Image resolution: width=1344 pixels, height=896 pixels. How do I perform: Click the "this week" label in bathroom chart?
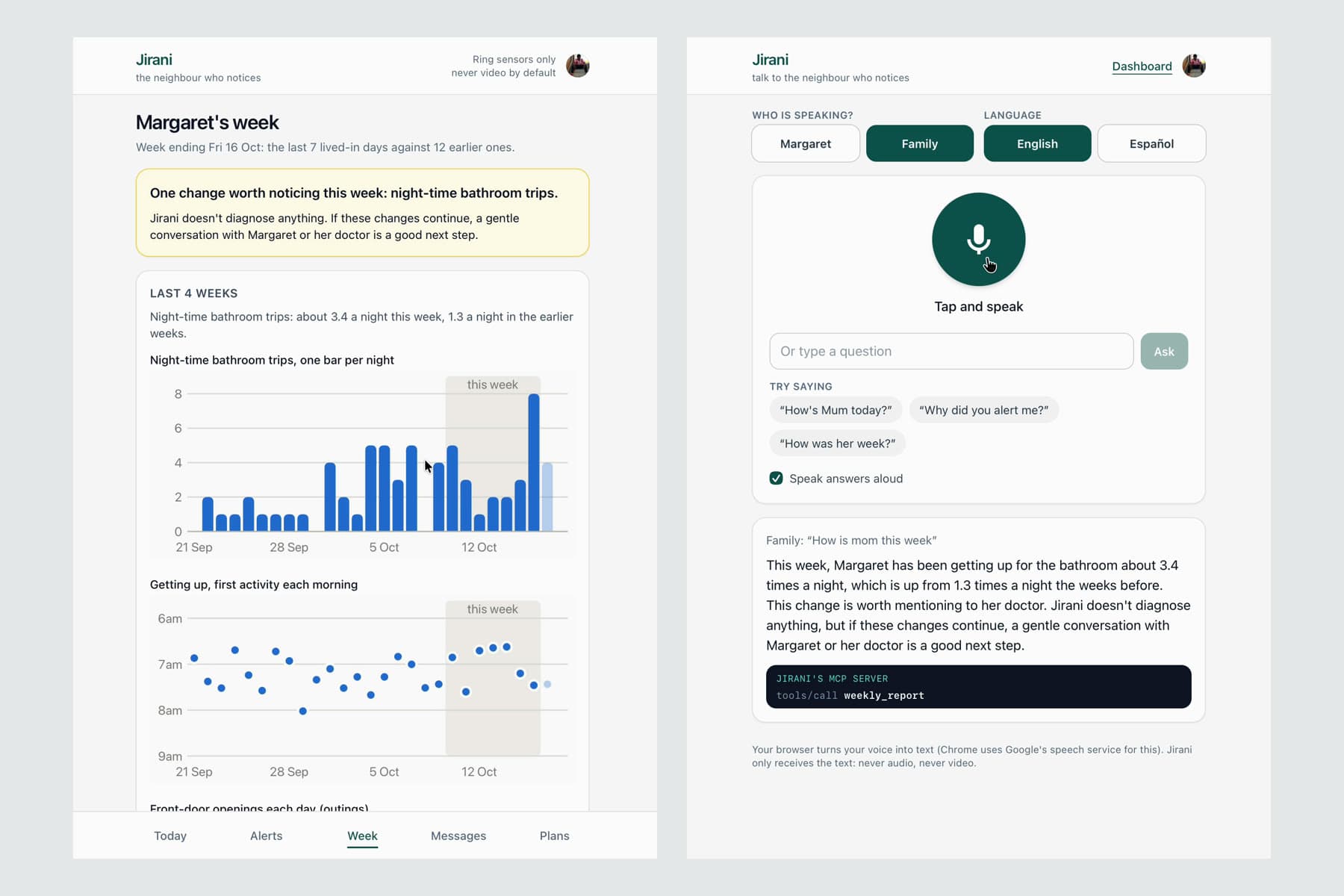(492, 385)
